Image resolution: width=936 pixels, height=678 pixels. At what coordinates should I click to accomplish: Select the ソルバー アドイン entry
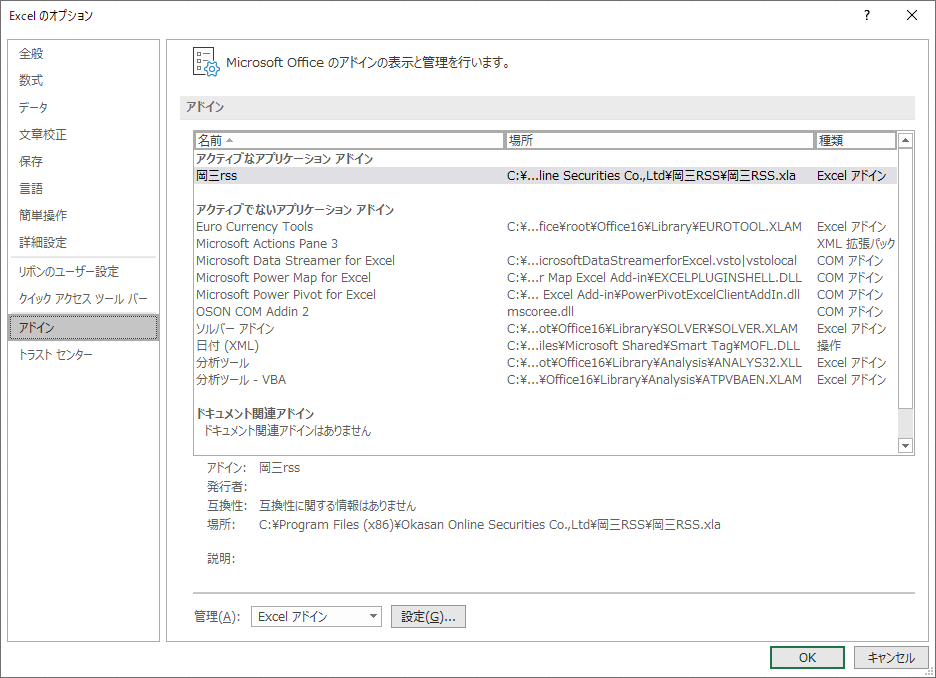(x=235, y=329)
